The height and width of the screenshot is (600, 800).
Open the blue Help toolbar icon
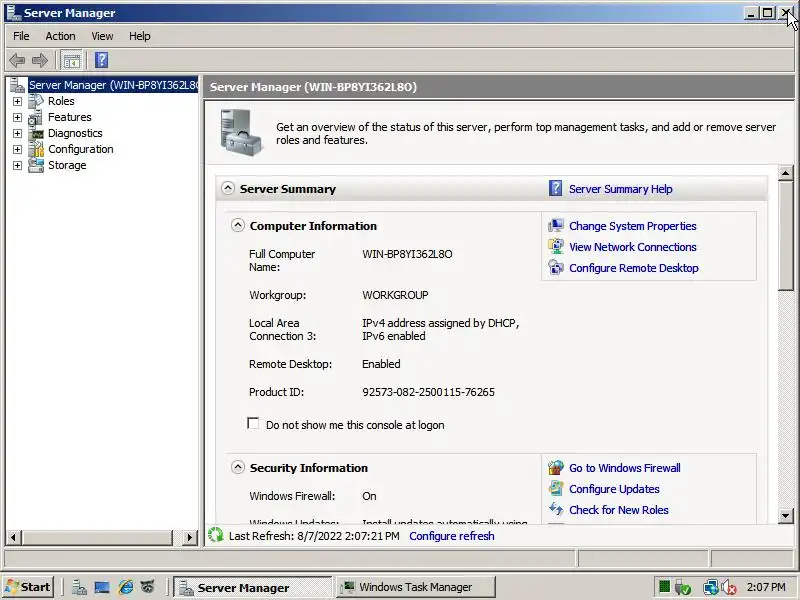click(102, 60)
